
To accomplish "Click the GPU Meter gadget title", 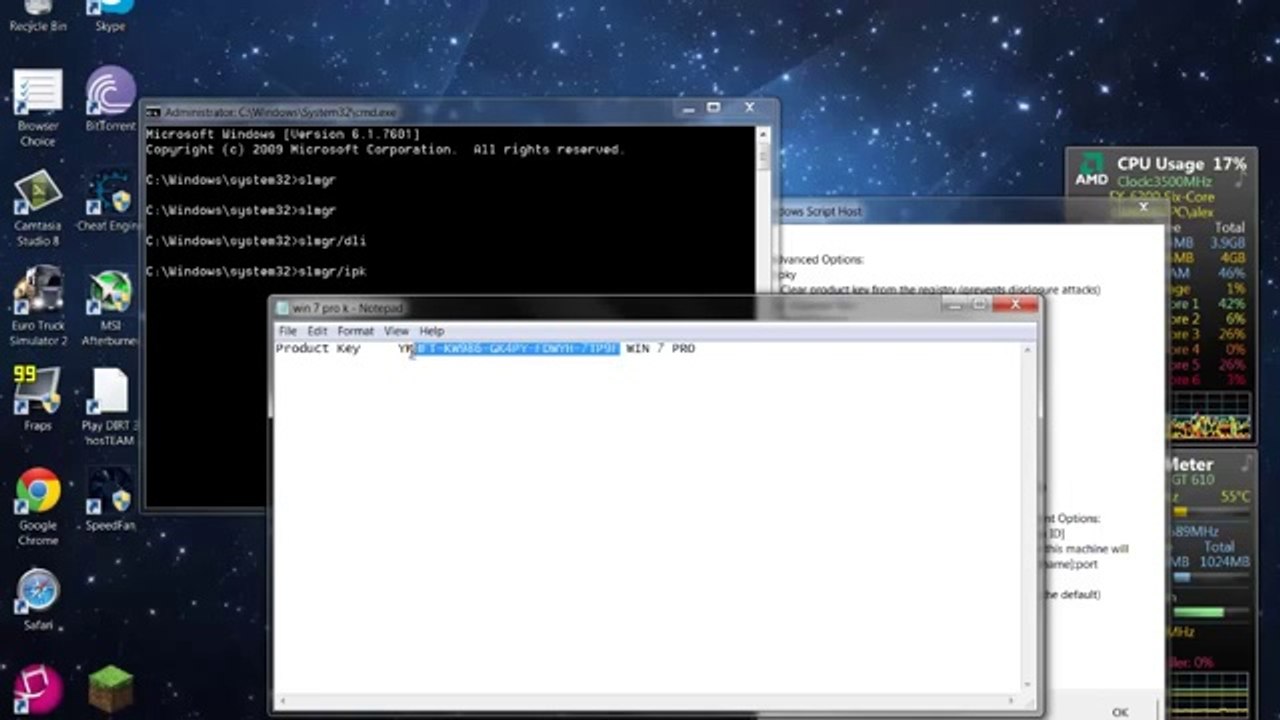I will click(1191, 464).
